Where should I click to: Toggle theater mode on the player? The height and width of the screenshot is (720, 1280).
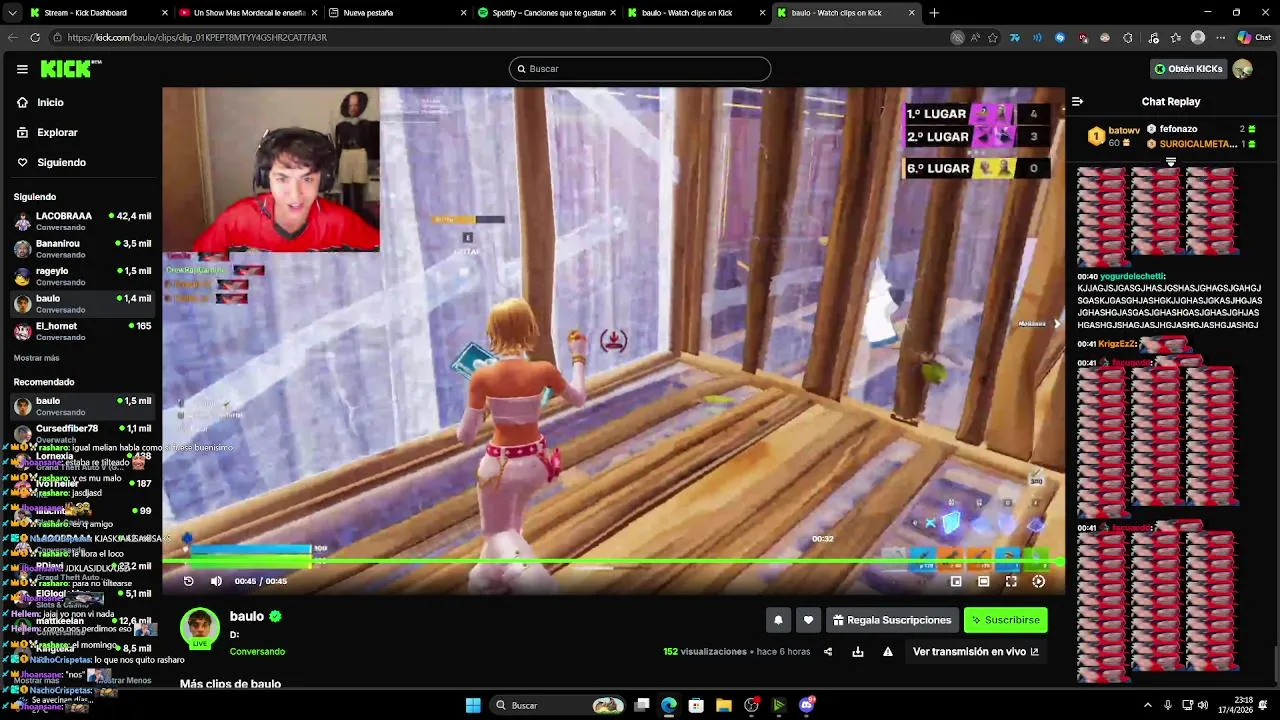[x=983, y=581]
